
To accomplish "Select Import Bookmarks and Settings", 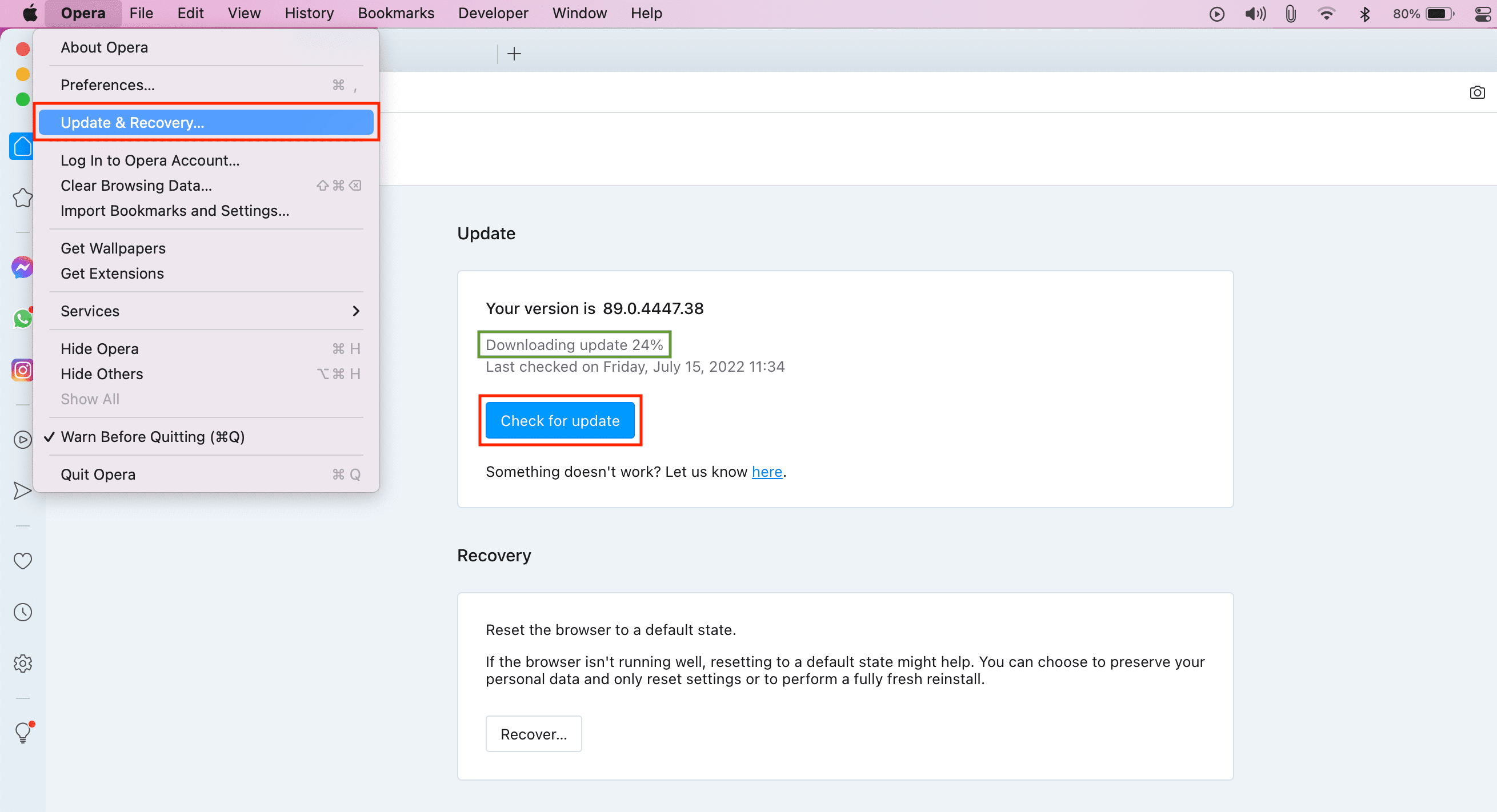I will (206, 210).
